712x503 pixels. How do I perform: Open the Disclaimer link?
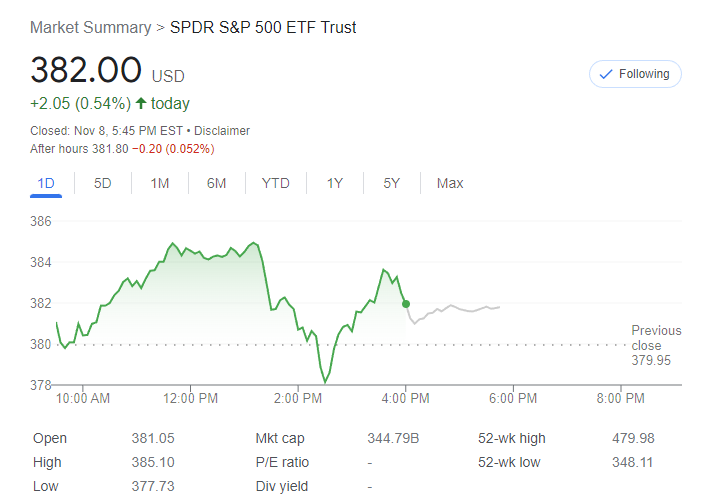click(x=222, y=131)
